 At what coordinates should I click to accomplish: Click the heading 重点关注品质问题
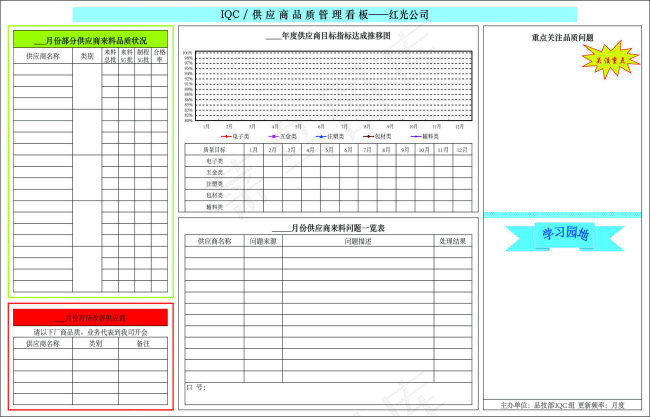pyautogui.click(x=563, y=38)
